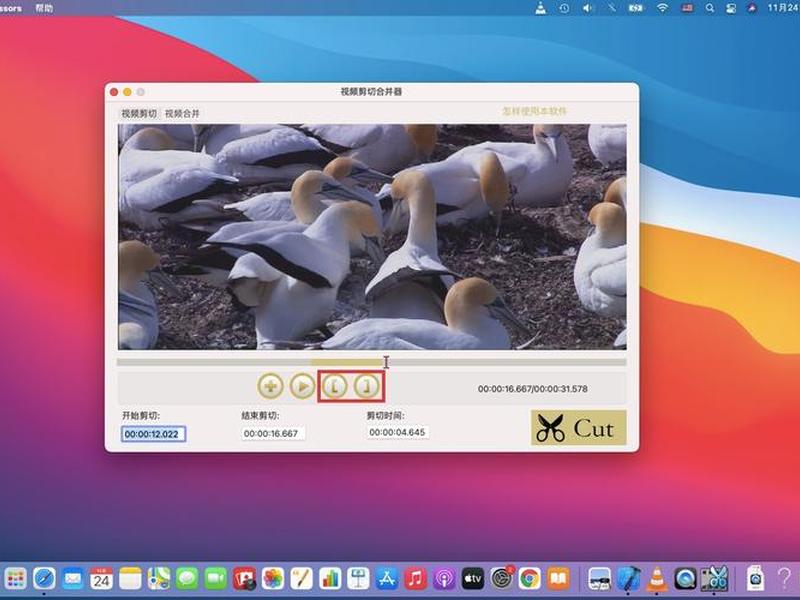Click the 00:00:16.667/00:00:31.578 time readout

click(532, 389)
